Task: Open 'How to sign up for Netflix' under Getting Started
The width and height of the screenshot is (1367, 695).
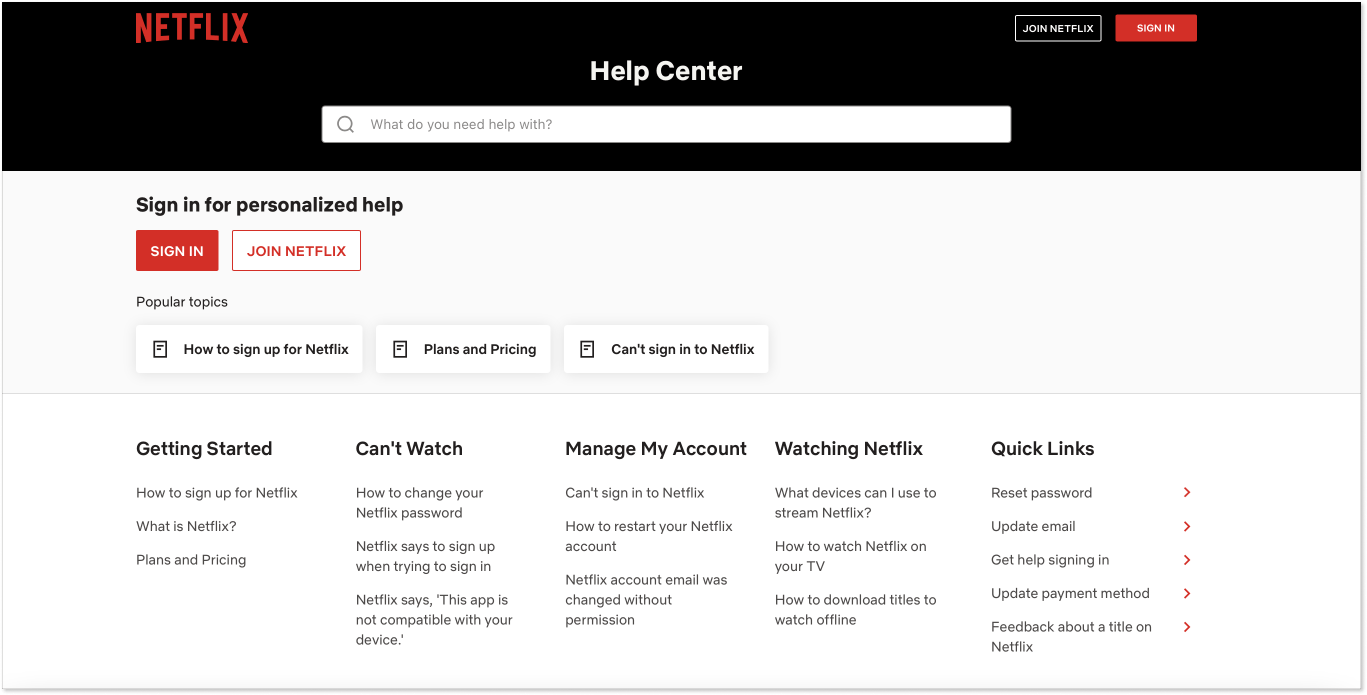Action: [217, 493]
